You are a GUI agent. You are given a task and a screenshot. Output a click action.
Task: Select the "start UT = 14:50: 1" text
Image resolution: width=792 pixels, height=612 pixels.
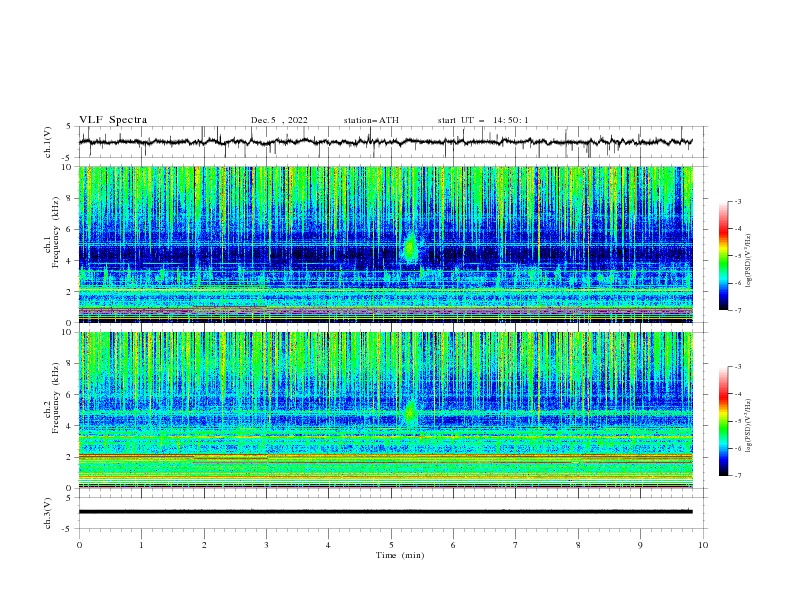483,120
